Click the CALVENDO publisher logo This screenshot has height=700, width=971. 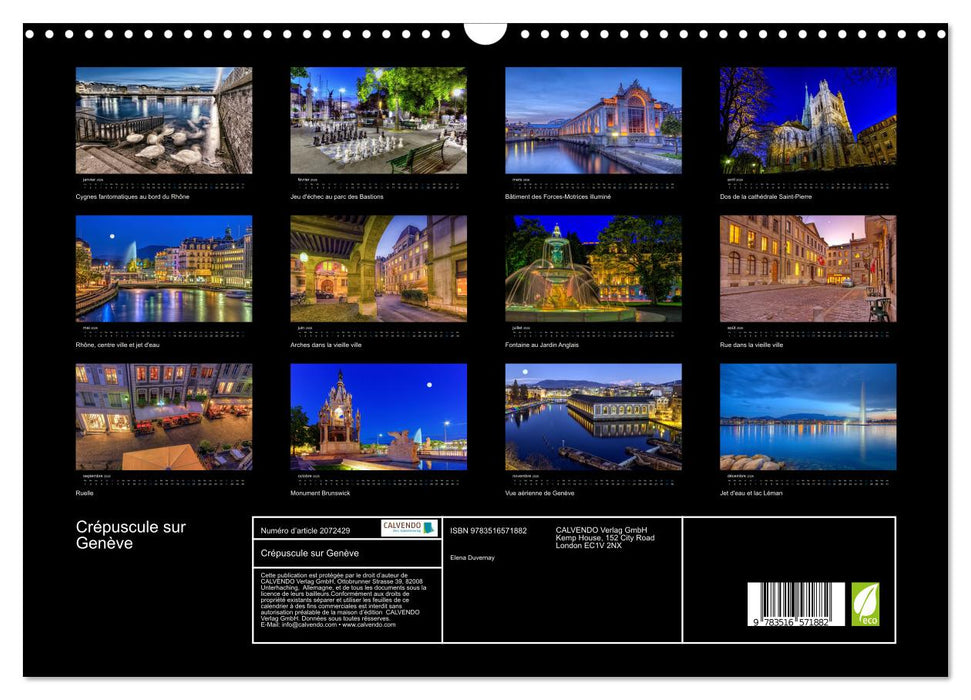pyautogui.click(x=407, y=528)
